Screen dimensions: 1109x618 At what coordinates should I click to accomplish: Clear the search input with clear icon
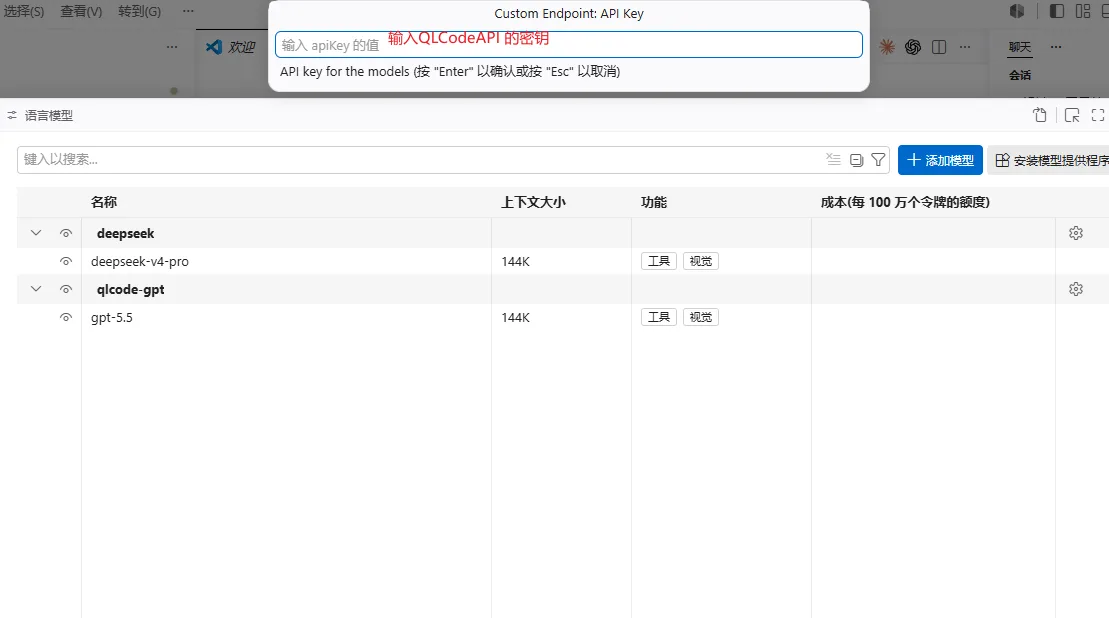pos(833,160)
